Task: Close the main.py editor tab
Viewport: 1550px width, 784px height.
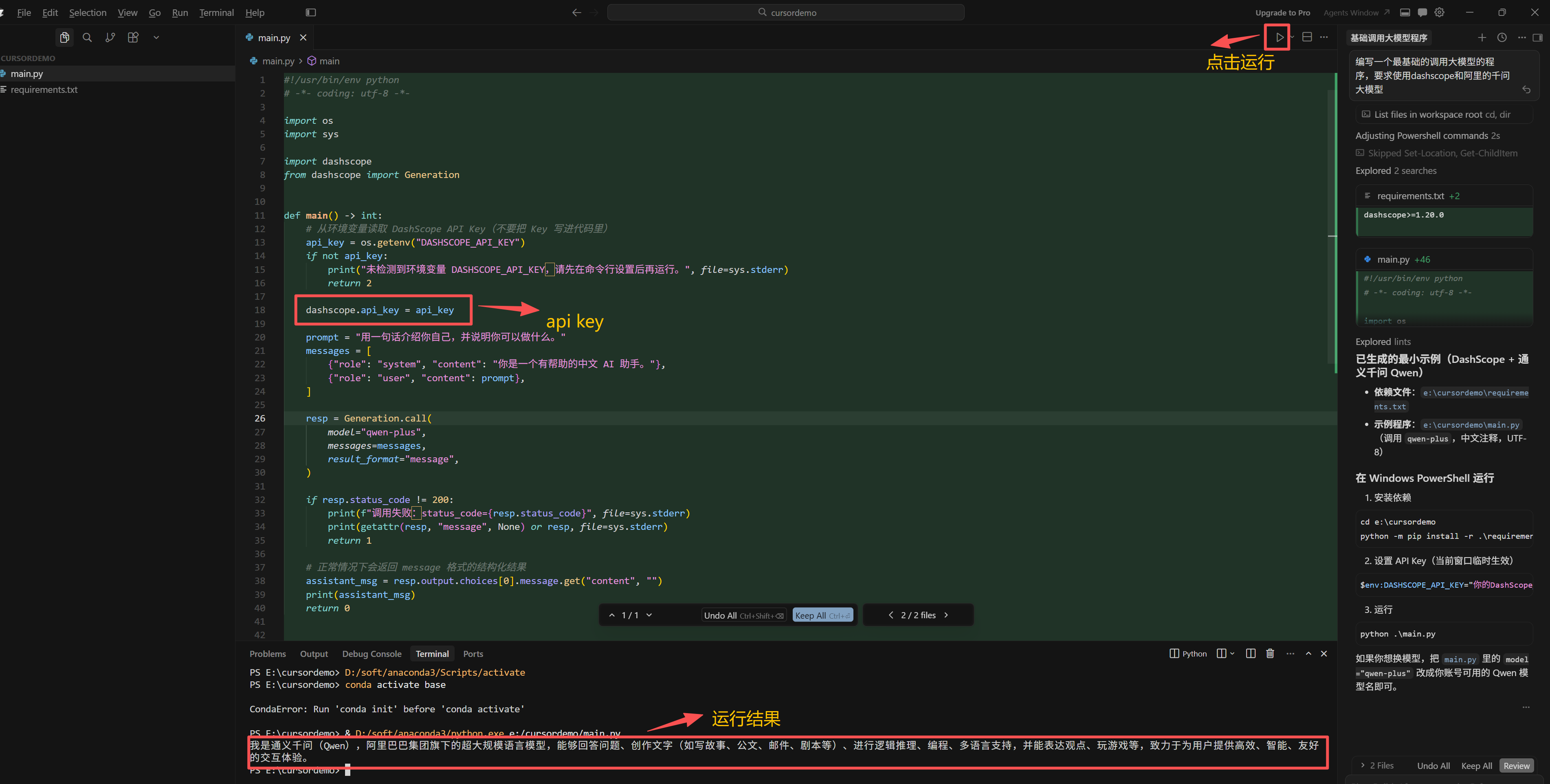Action: pyautogui.click(x=303, y=37)
